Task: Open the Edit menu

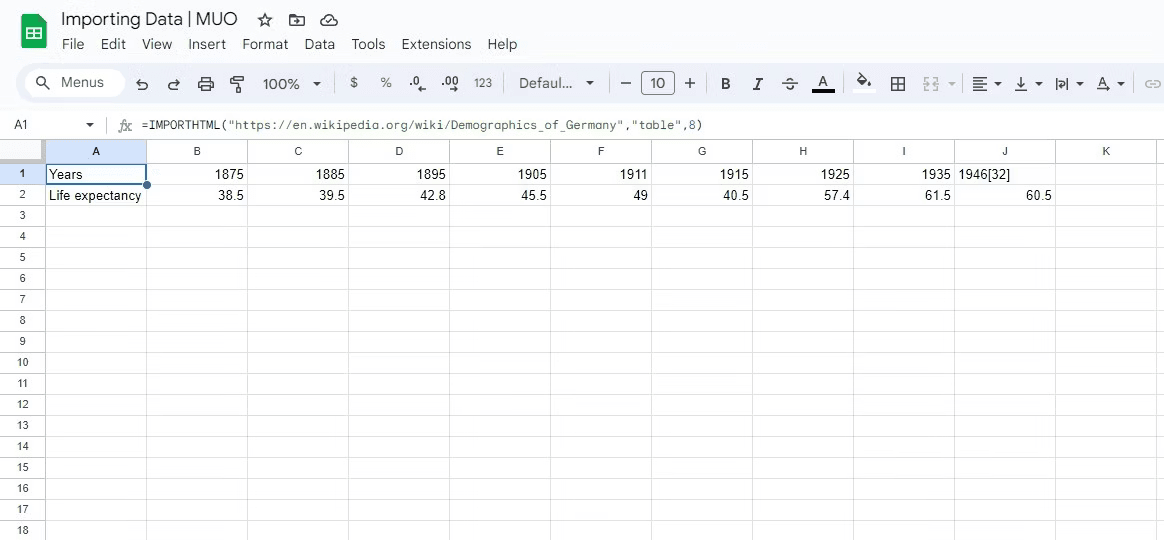Action: (113, 44)
